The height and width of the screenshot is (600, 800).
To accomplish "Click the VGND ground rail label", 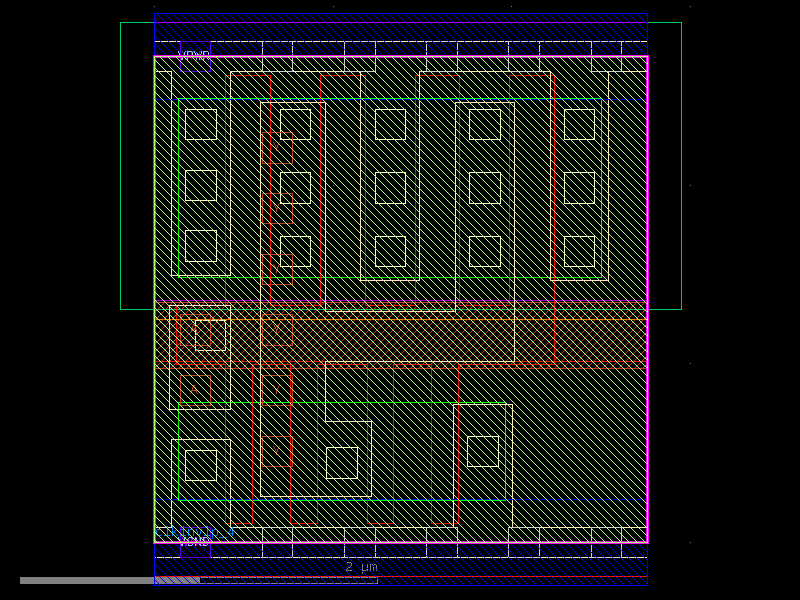I will pyautogui.click(x=196, y=541).
